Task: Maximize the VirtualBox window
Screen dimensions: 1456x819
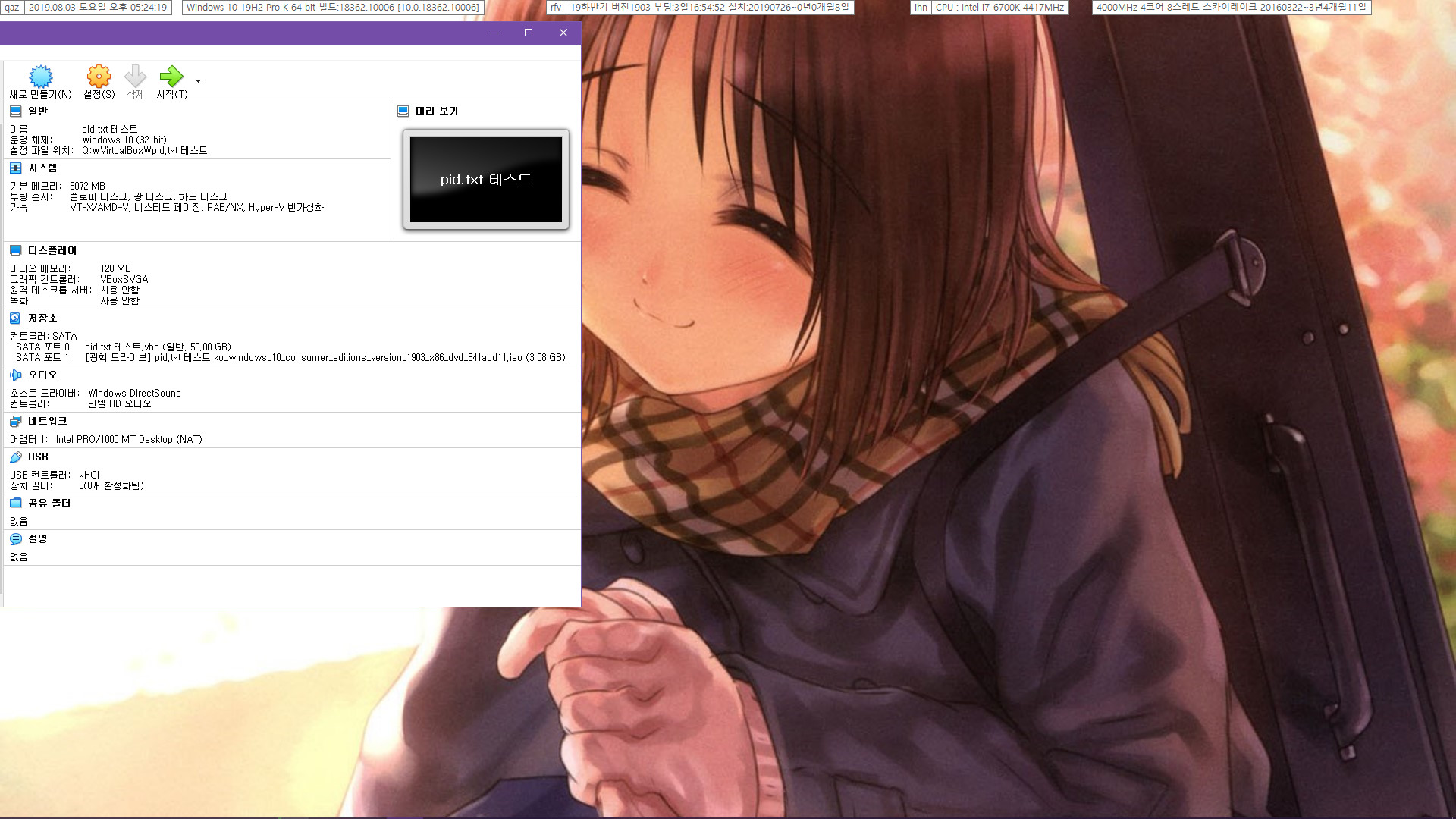Action: [529, 33]
